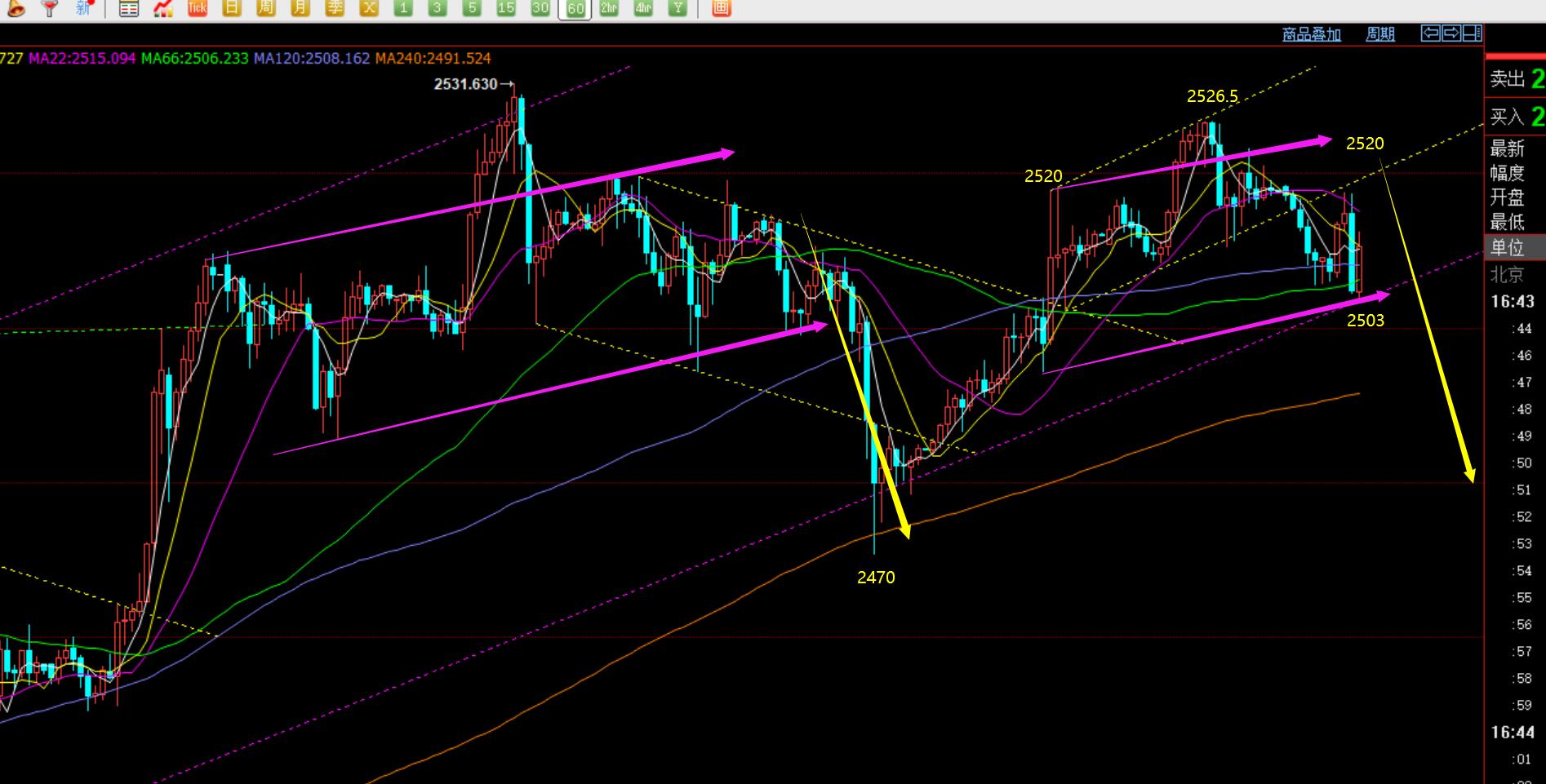Viewport: 1546px width, 784px height.
Task: Click the highlighted 单位 unit row
Action: pos(1516,247)
